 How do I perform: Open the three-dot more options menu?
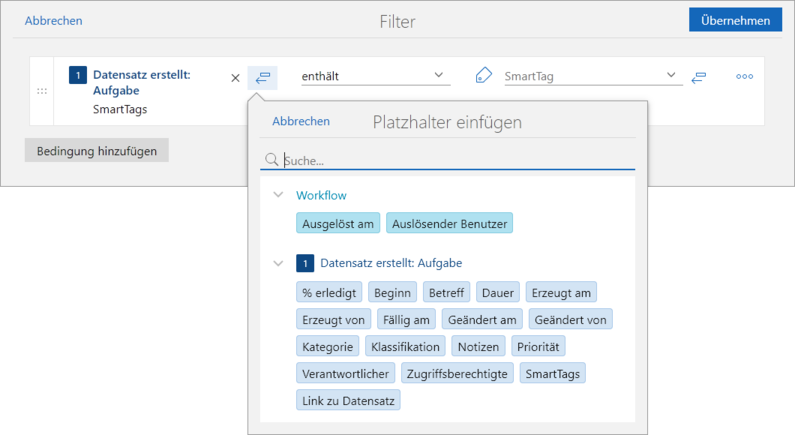pos(744,76)
